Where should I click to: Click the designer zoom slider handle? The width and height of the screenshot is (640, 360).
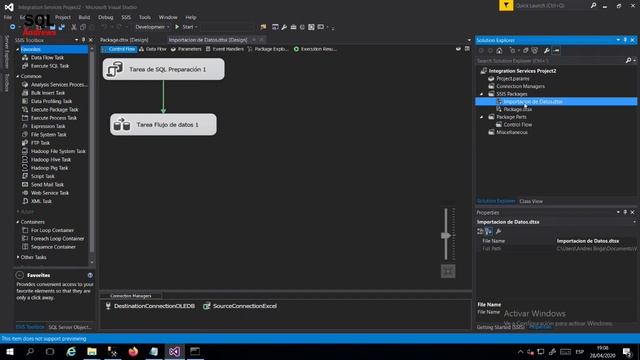446,236
